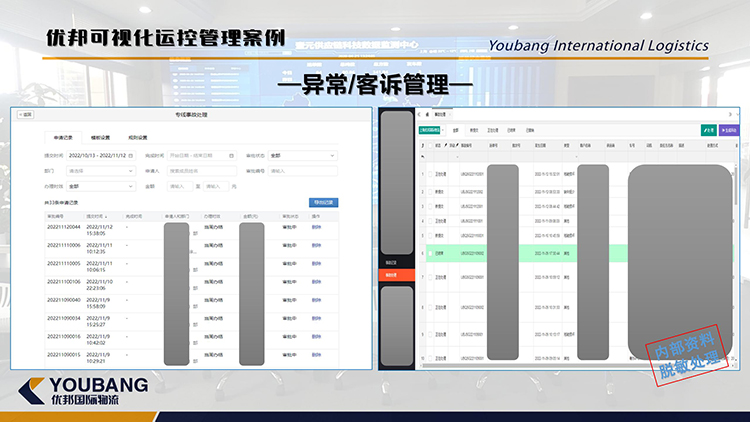Check the checkbox of row 5 in right table
The height and width of the screenshot is (422, 750).
(x=430, y=235)
